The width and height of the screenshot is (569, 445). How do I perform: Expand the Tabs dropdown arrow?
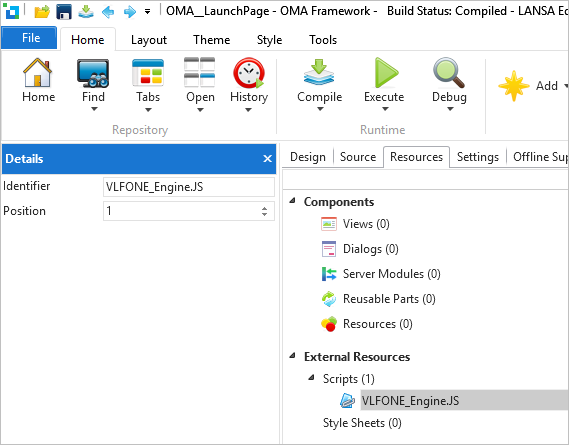pos(148,110)
